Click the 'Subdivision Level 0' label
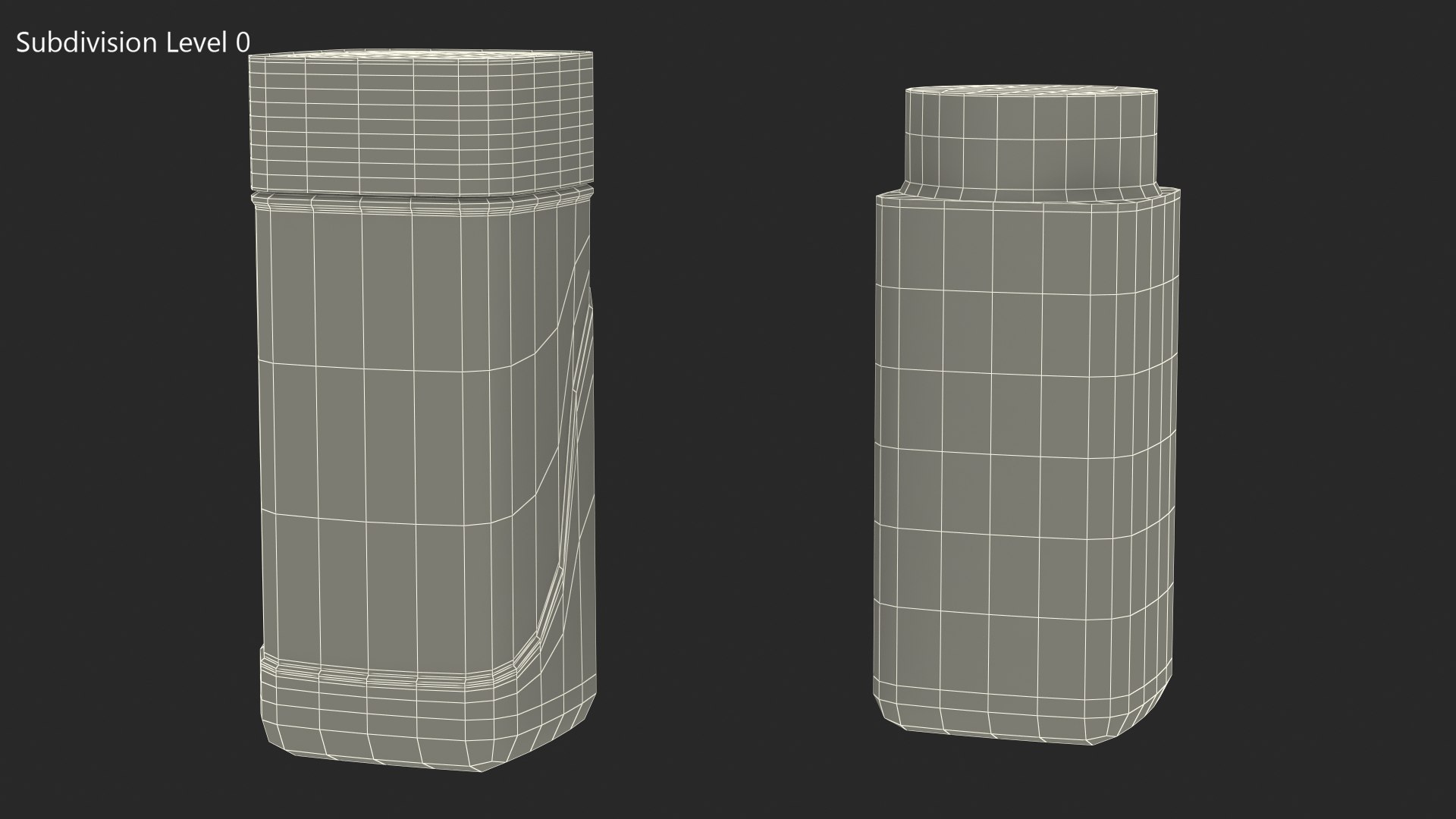The width and height of the screenshot is (1456, 819). 133,43
